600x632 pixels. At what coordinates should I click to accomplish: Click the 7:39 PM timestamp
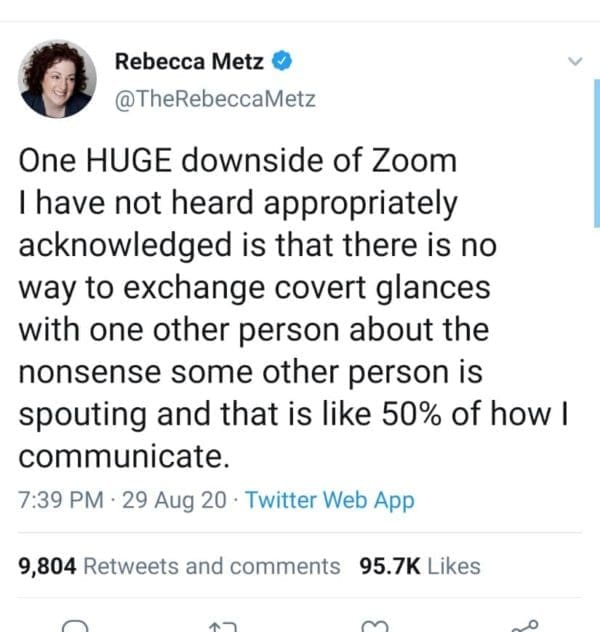[58, 500]
